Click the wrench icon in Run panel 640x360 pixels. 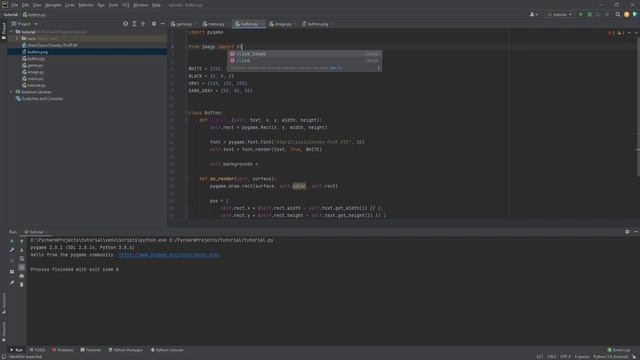12,250
